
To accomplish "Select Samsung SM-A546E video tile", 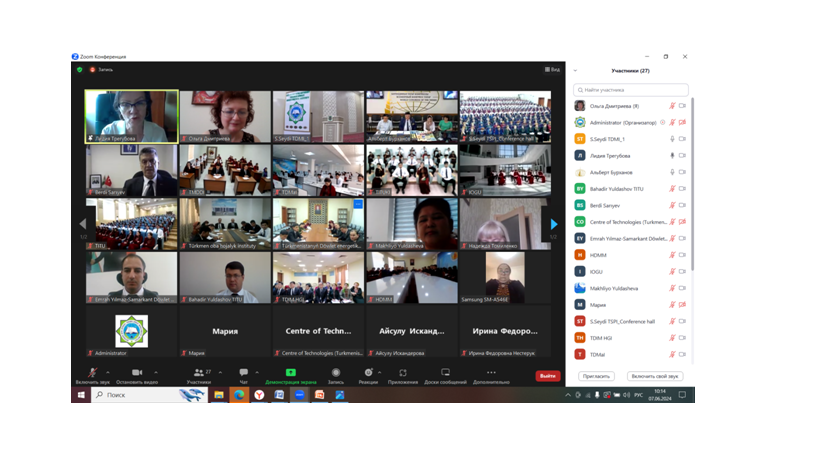I will [x=505, y=278].
